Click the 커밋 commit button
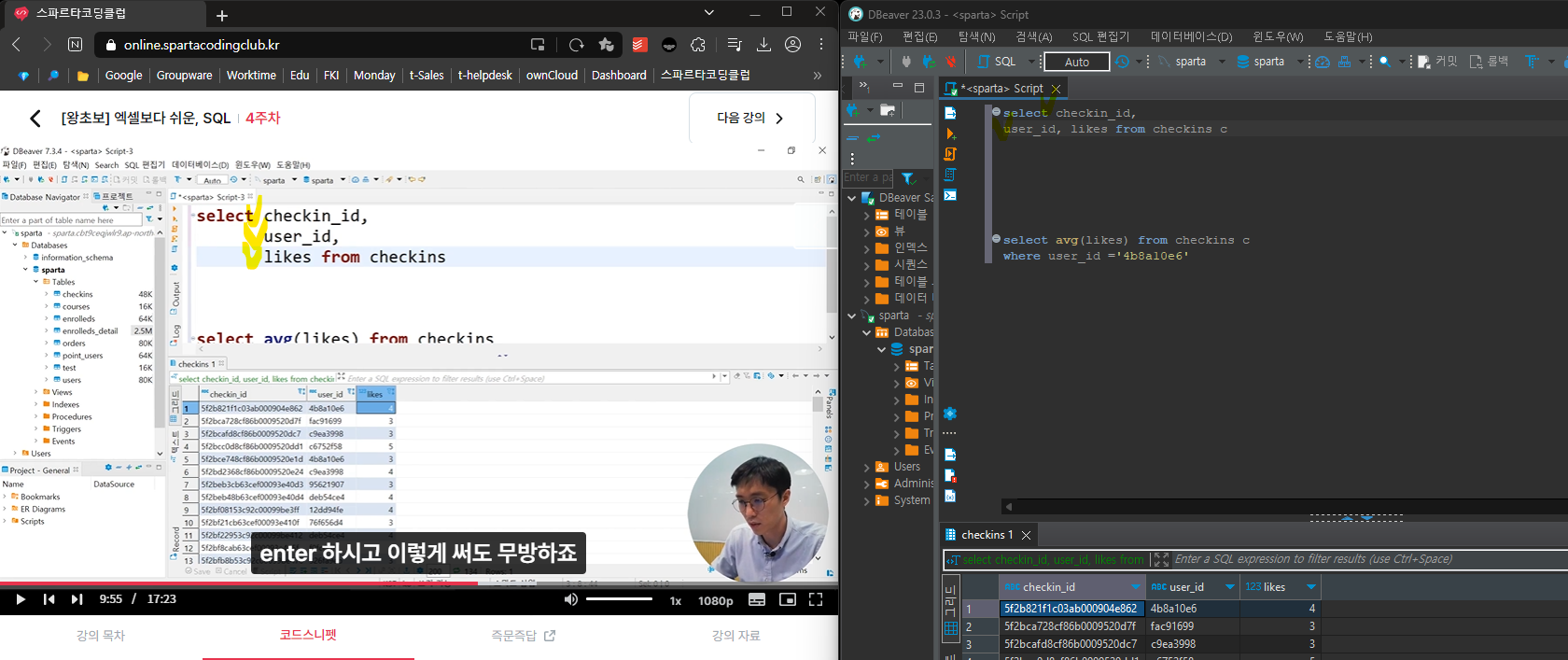The image size is (1568, 660). [1437, 62]
